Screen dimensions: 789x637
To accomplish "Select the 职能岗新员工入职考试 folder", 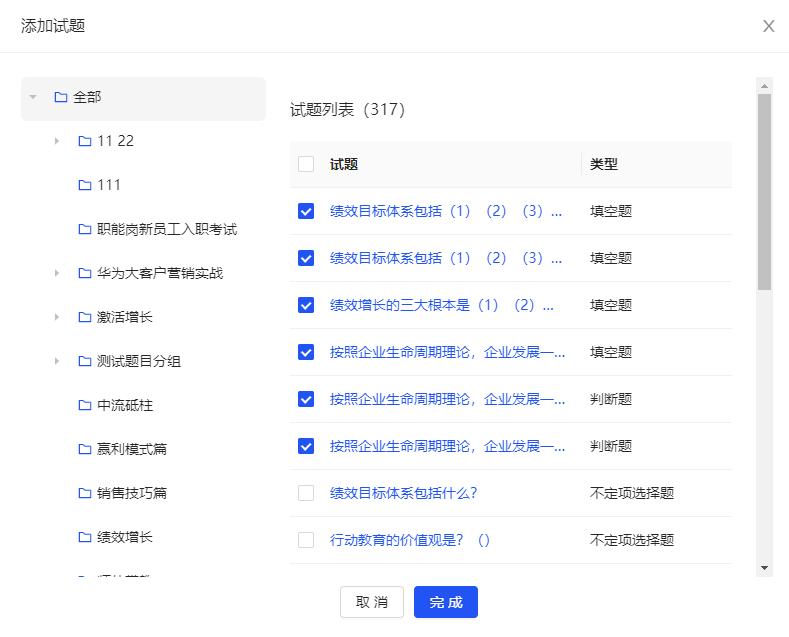I will (167, 229).
